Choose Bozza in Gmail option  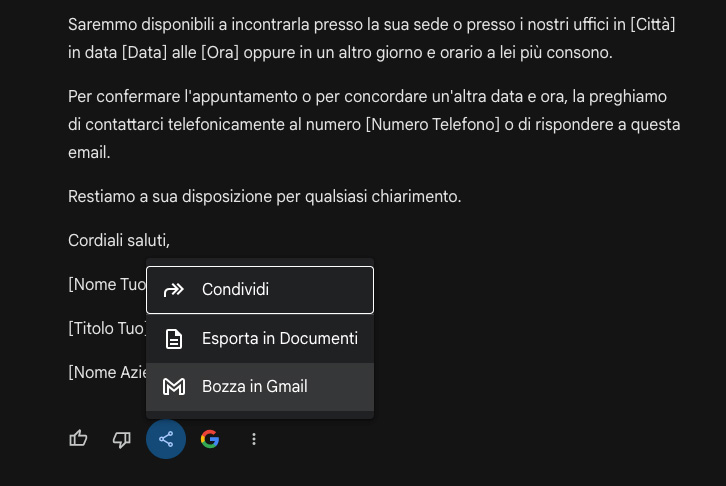tap(254, 386)
